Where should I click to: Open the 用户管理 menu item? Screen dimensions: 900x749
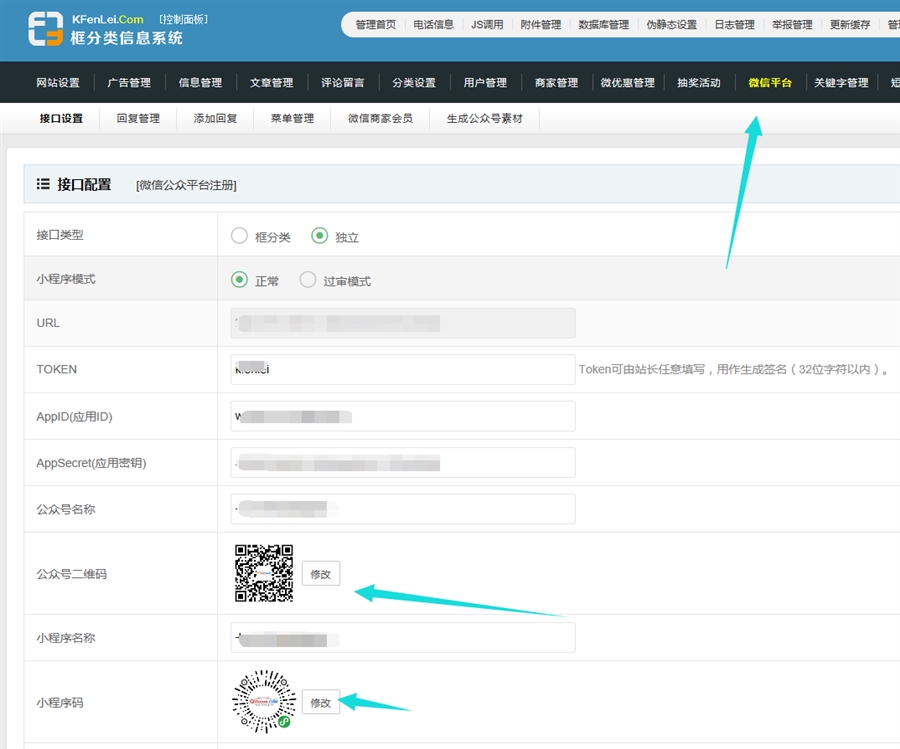click(485, 83)
